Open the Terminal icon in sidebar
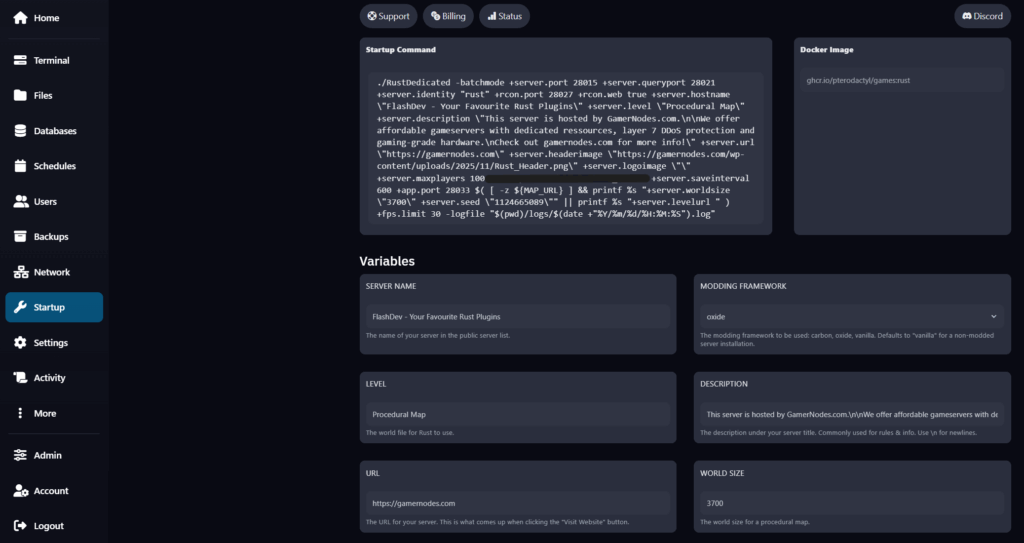1024x543 pixels. tap(20, 60)
